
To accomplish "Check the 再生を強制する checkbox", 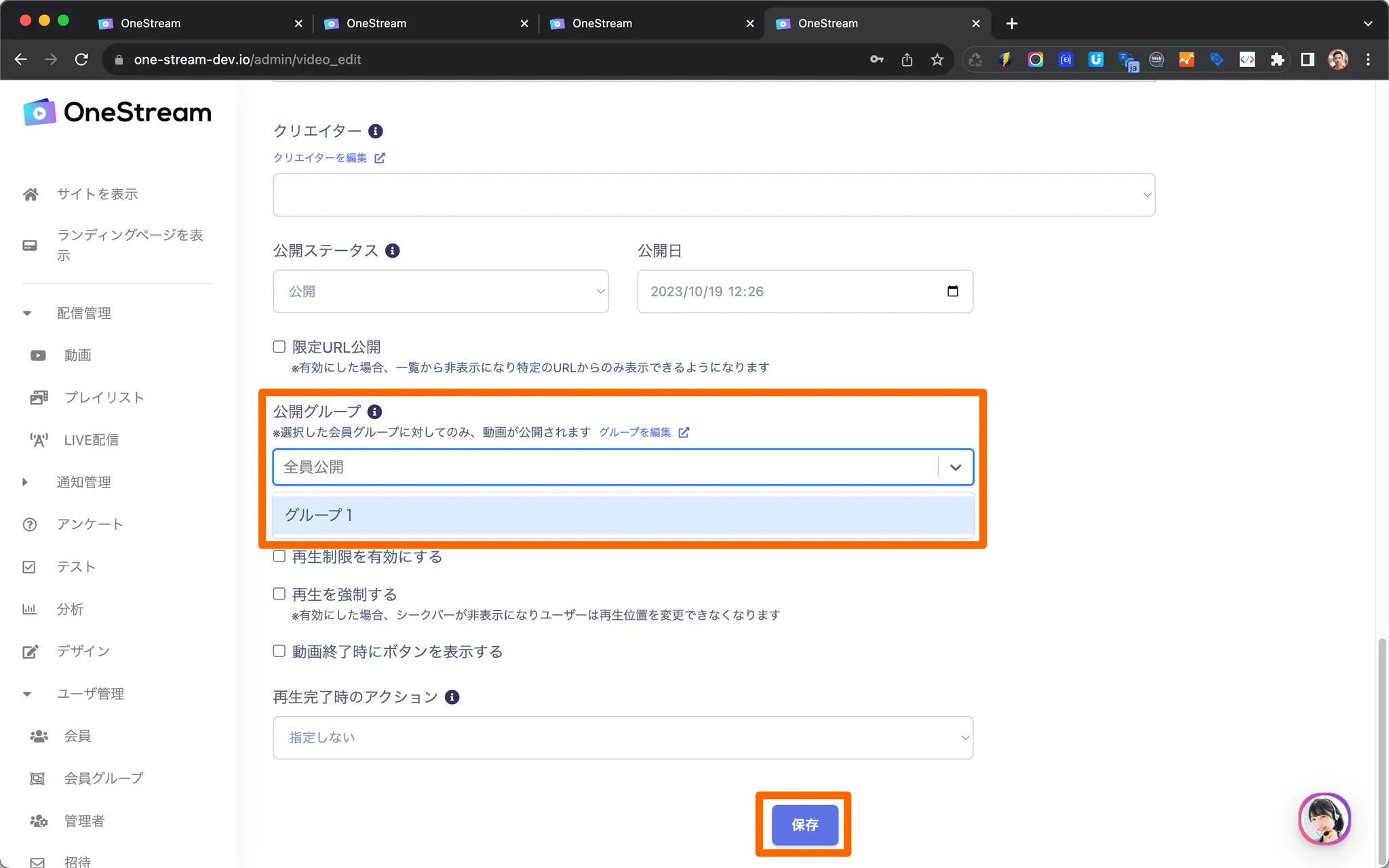I will click(279, 594).
